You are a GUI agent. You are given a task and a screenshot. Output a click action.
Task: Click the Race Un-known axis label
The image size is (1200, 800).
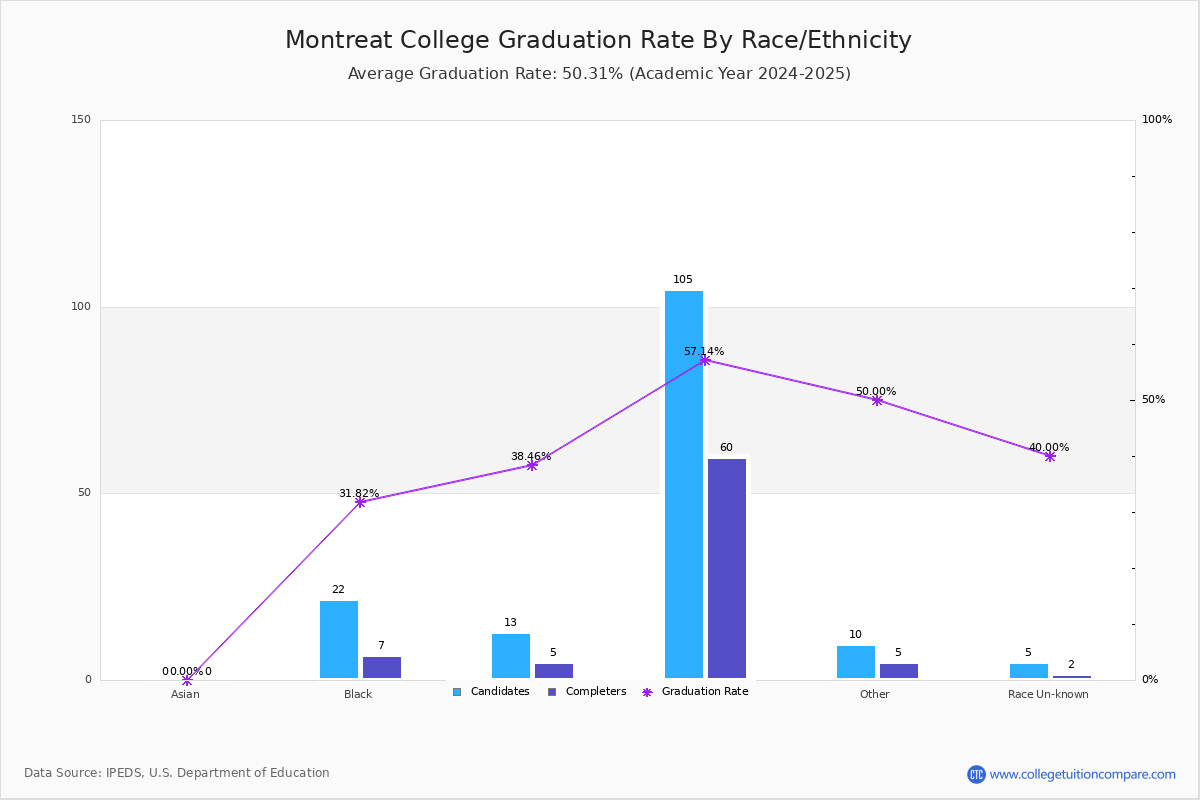click(x=1048, y=694)
